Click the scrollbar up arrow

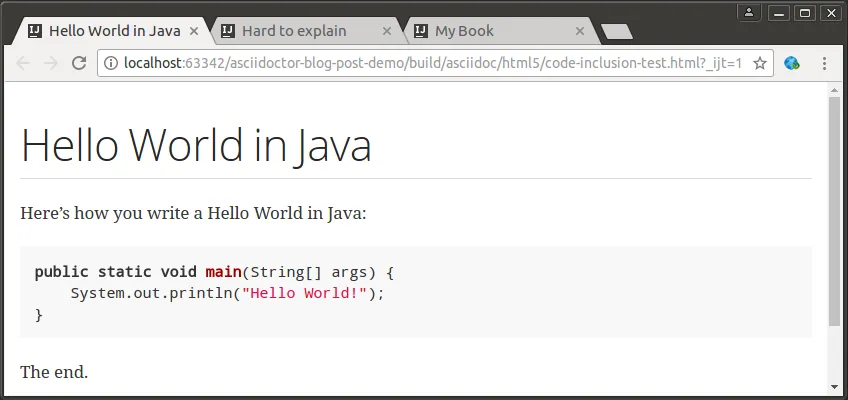click(x=835, y=90)
